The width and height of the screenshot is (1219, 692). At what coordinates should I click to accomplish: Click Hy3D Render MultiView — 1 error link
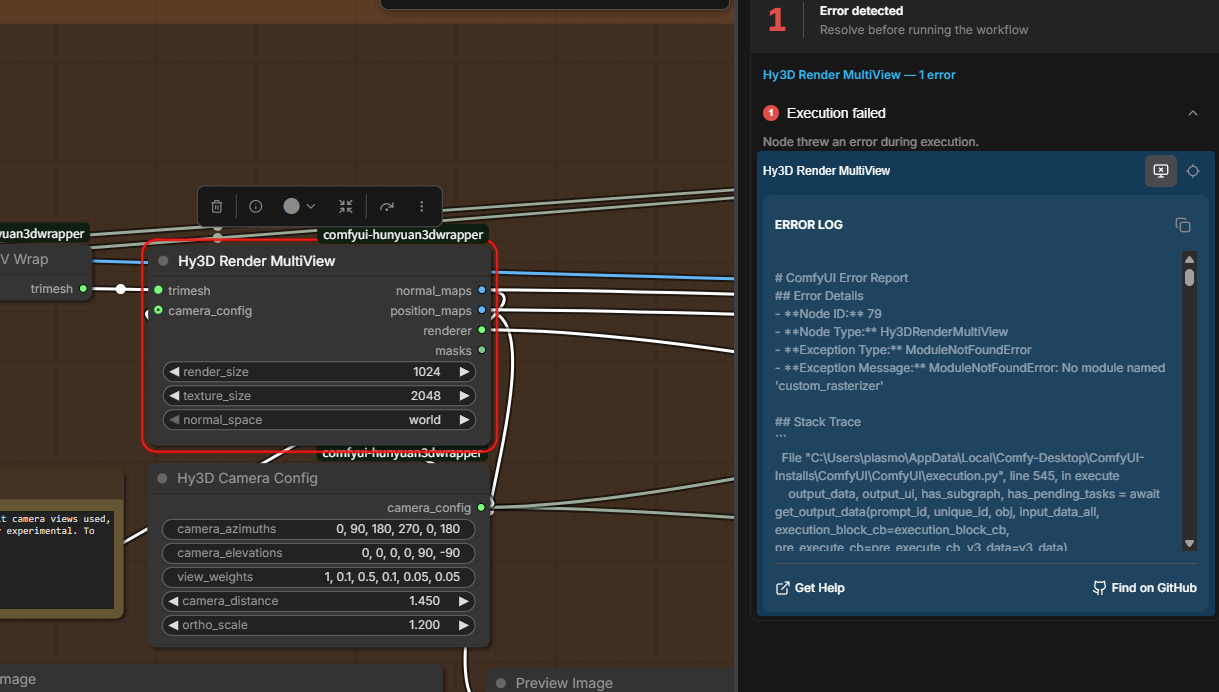point(859,75)
